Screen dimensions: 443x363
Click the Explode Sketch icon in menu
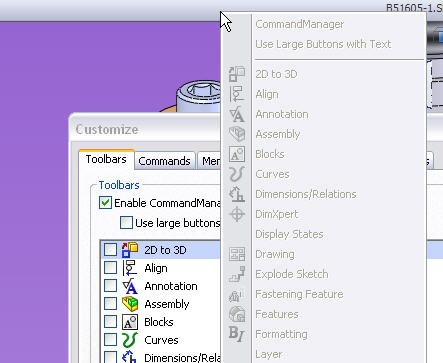(237, 274)
